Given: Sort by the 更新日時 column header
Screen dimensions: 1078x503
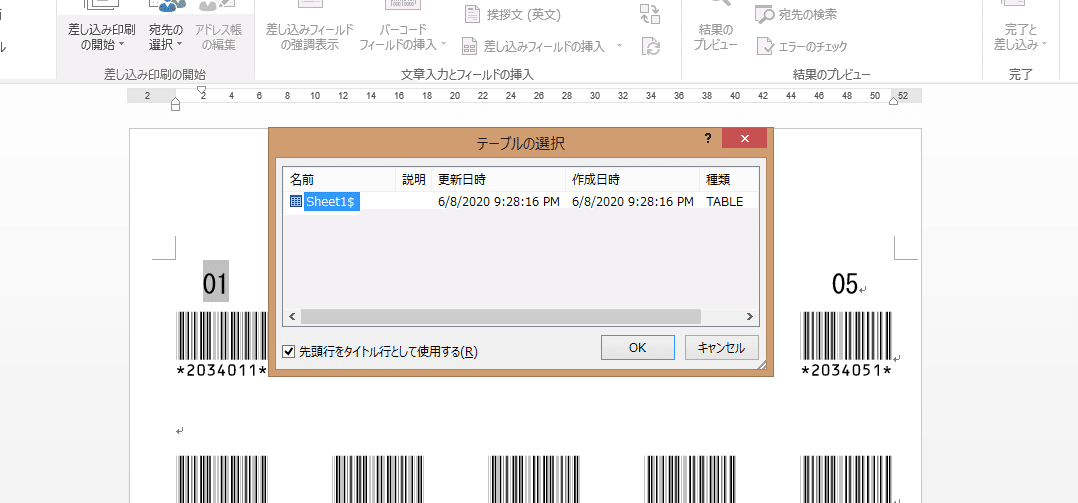Looking at the screenshot, I should click(x=498, y=180).
